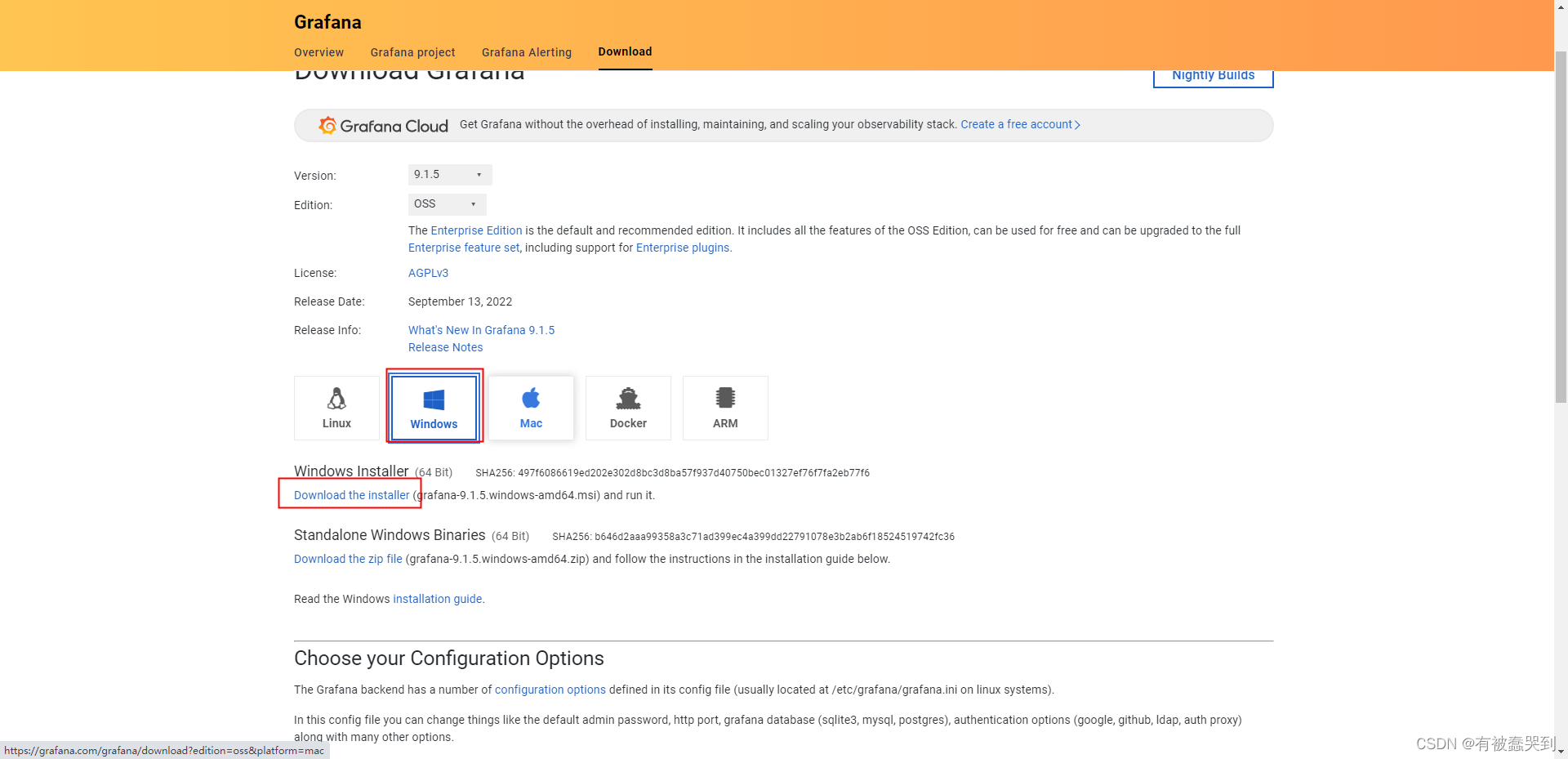Click the scrollbar down arrow
Image resolution: width=1568 pixels, height=759 pixels.
pos(1561,751)
